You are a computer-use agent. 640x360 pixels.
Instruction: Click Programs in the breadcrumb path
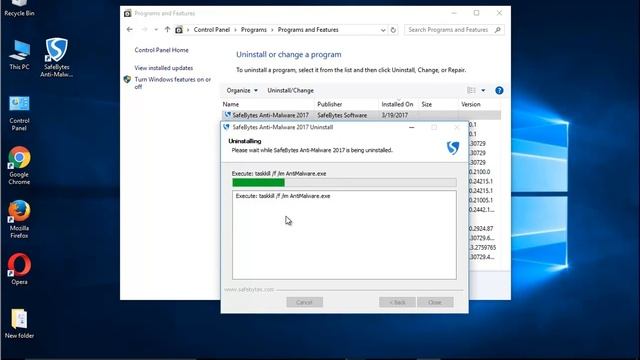click(253, 30)
